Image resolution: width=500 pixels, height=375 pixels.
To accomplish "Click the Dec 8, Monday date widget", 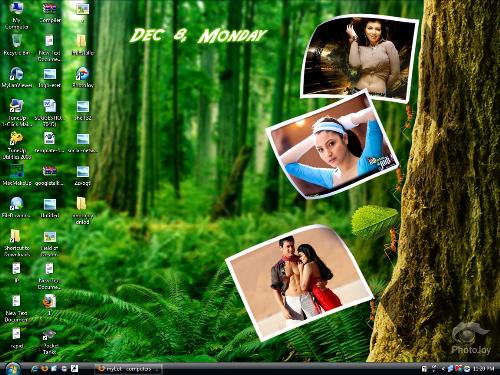I will coord(198,36).
